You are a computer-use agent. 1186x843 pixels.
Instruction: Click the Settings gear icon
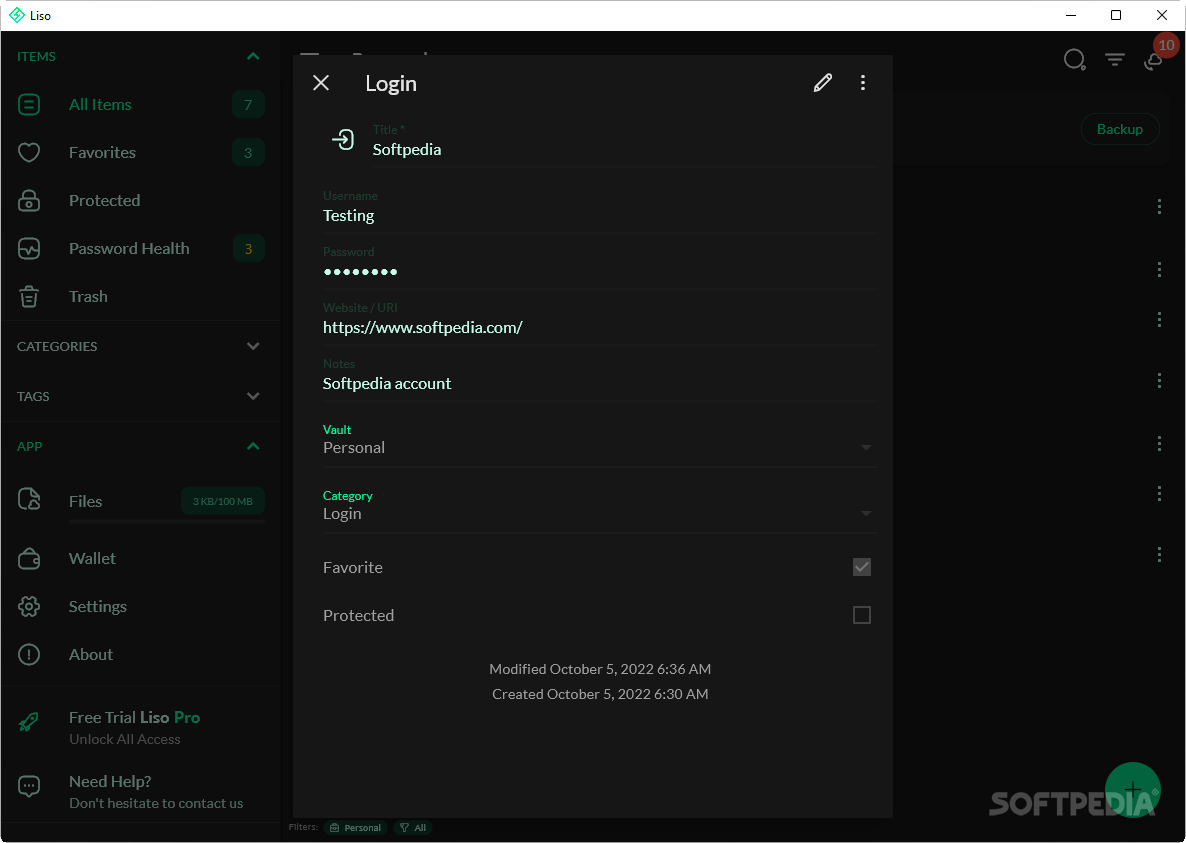29,606
